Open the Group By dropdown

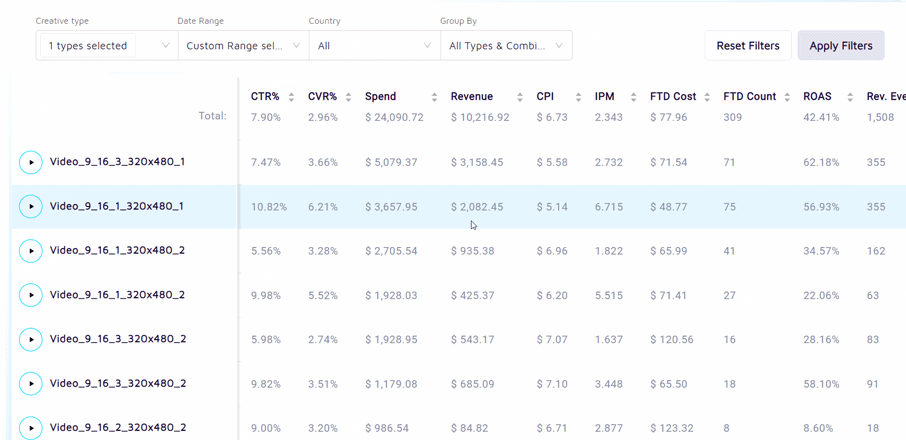click(x=505, y=46)
